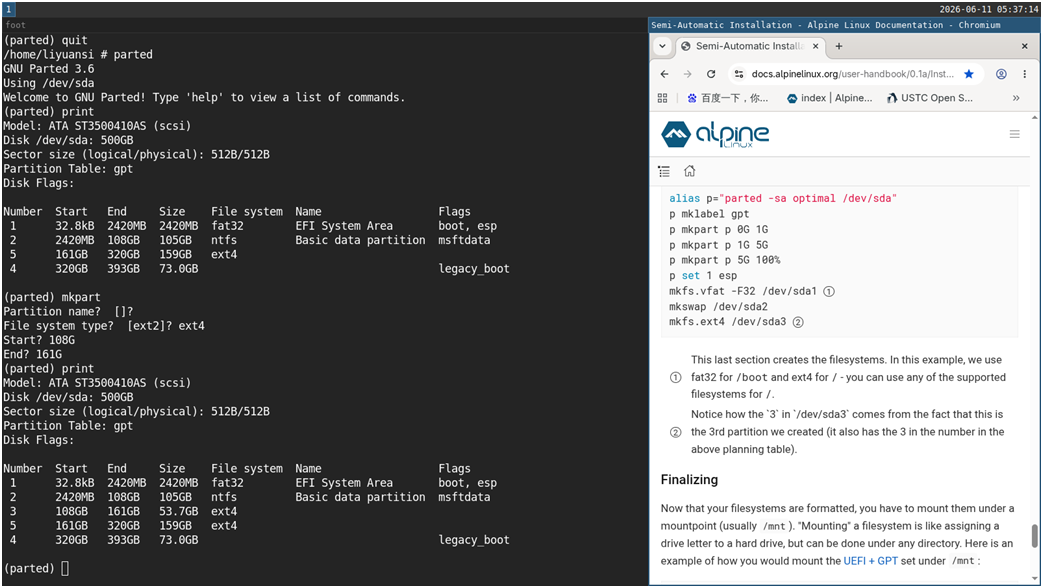1043x588 pixels.
Task: Open the Chromium profile icon
Action: tap(1000, 74)
